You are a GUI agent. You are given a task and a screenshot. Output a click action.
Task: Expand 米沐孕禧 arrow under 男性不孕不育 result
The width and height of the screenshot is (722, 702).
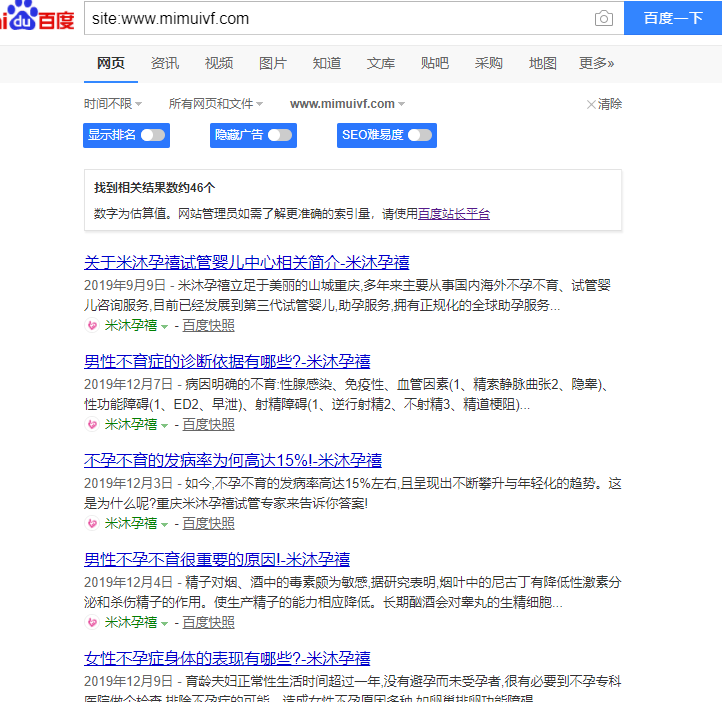(x=164, y=624)
